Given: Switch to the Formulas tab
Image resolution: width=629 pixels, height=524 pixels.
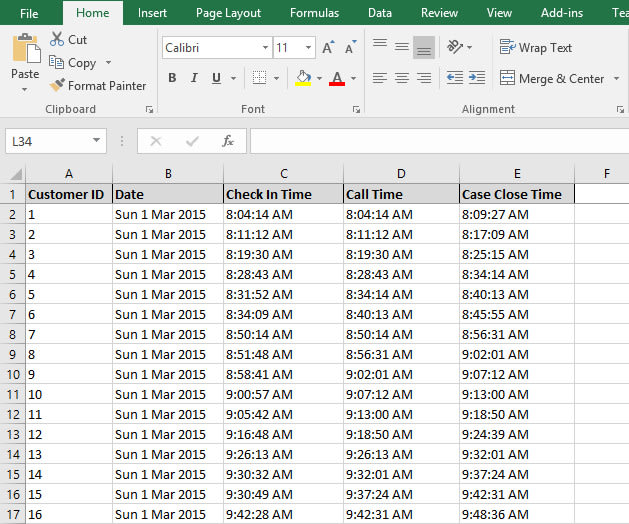Looking at the screenshot, I should [314, 13].
